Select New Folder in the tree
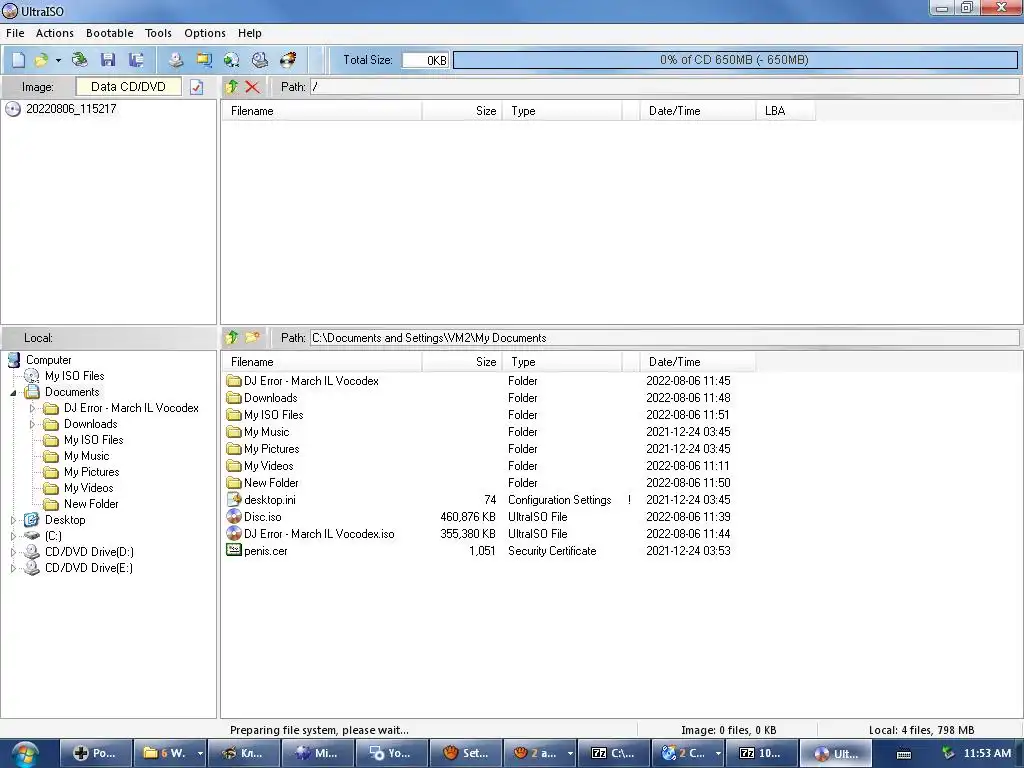 tap(91, 504)
